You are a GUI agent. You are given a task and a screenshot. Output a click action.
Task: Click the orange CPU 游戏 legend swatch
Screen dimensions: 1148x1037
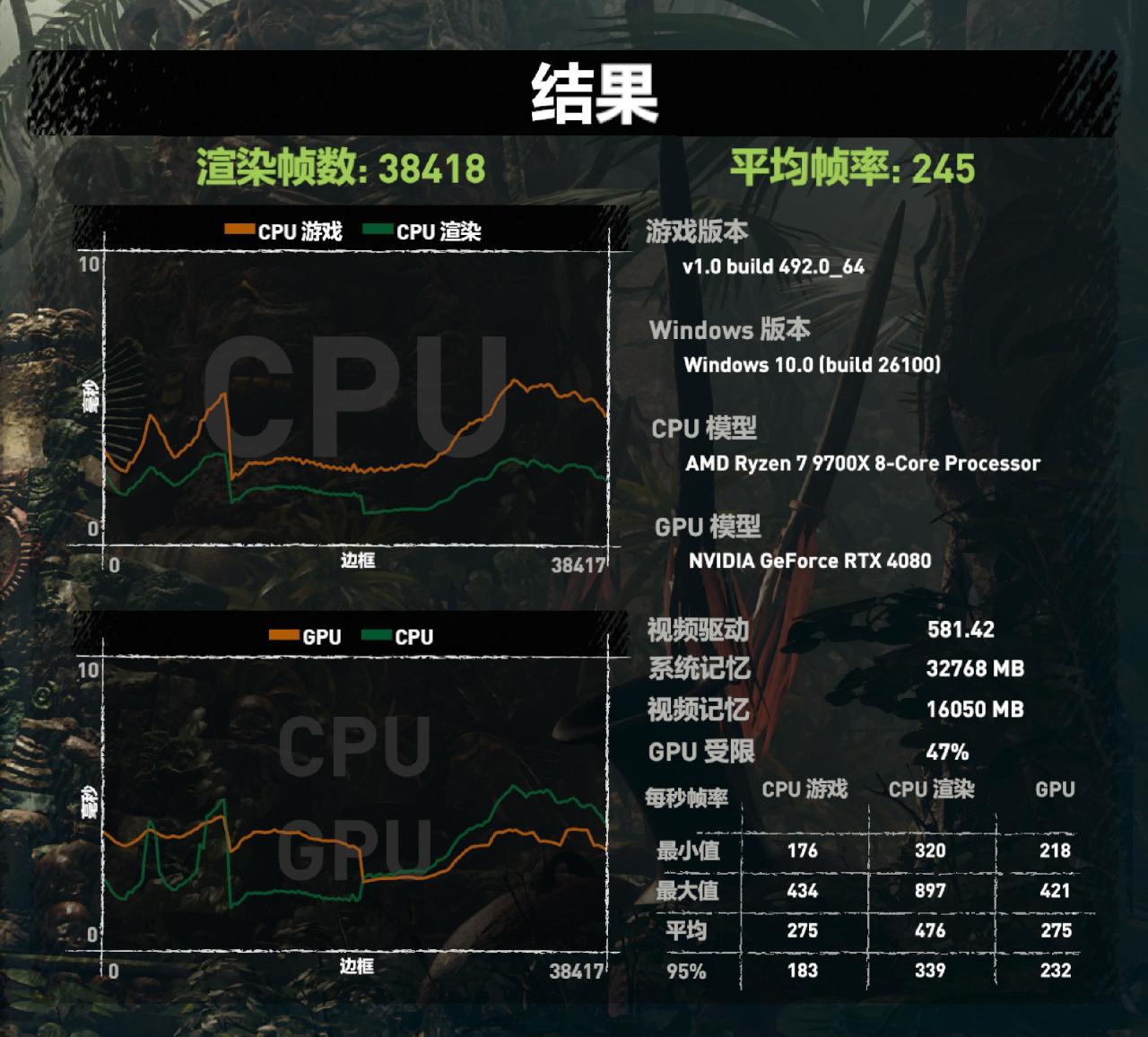coord(239,230)
